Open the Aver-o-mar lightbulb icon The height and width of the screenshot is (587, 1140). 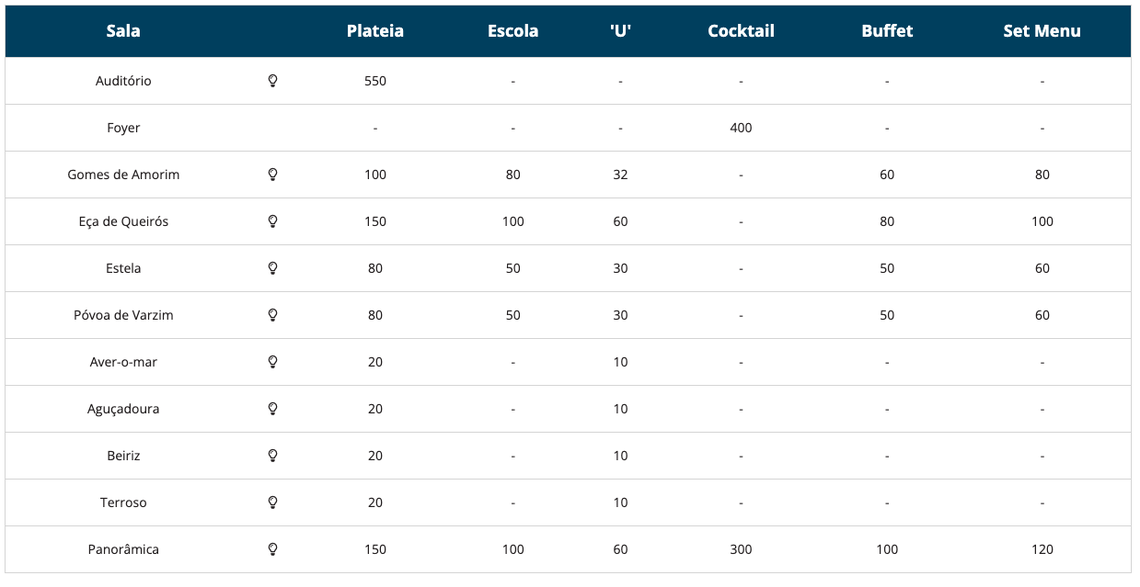(x=273, y=362)
